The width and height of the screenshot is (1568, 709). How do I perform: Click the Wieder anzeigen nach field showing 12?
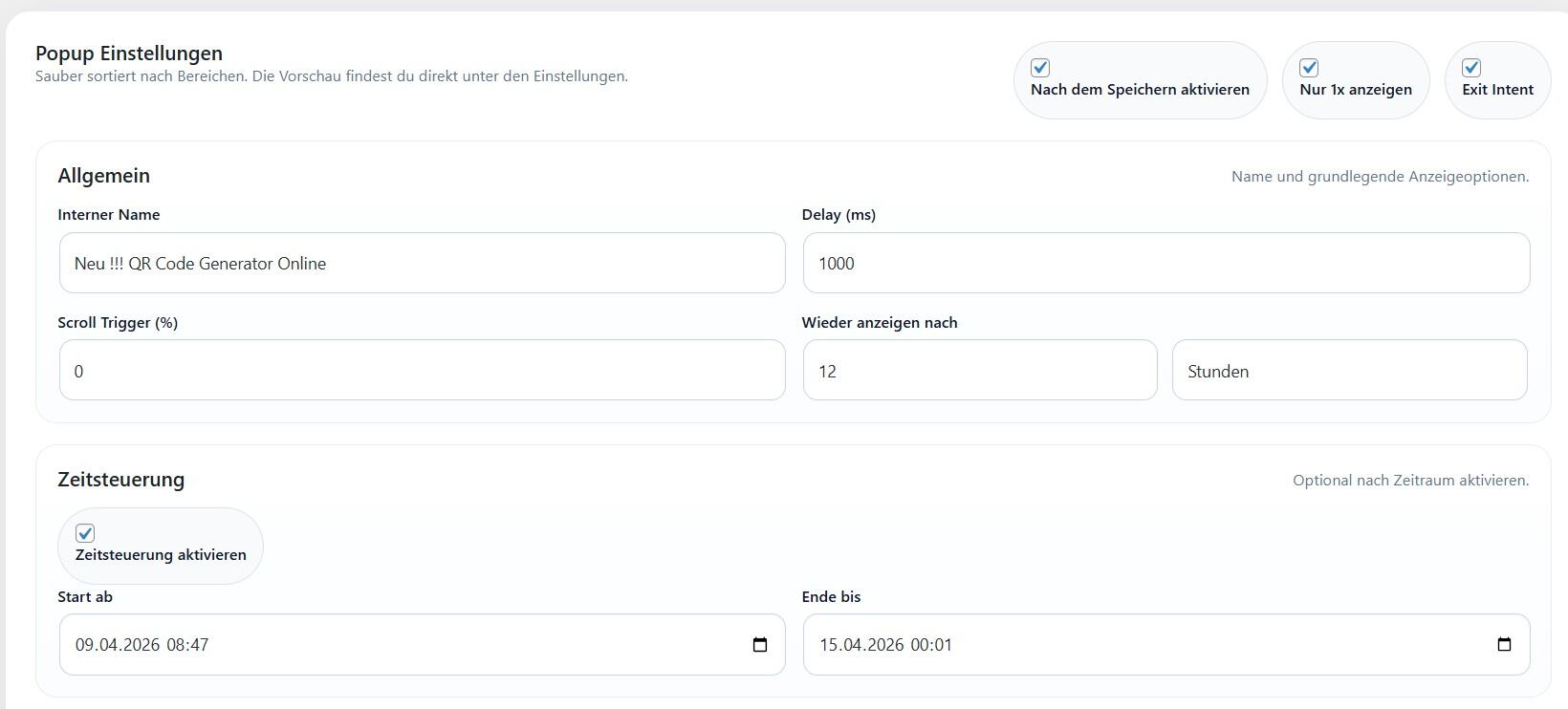979,371
